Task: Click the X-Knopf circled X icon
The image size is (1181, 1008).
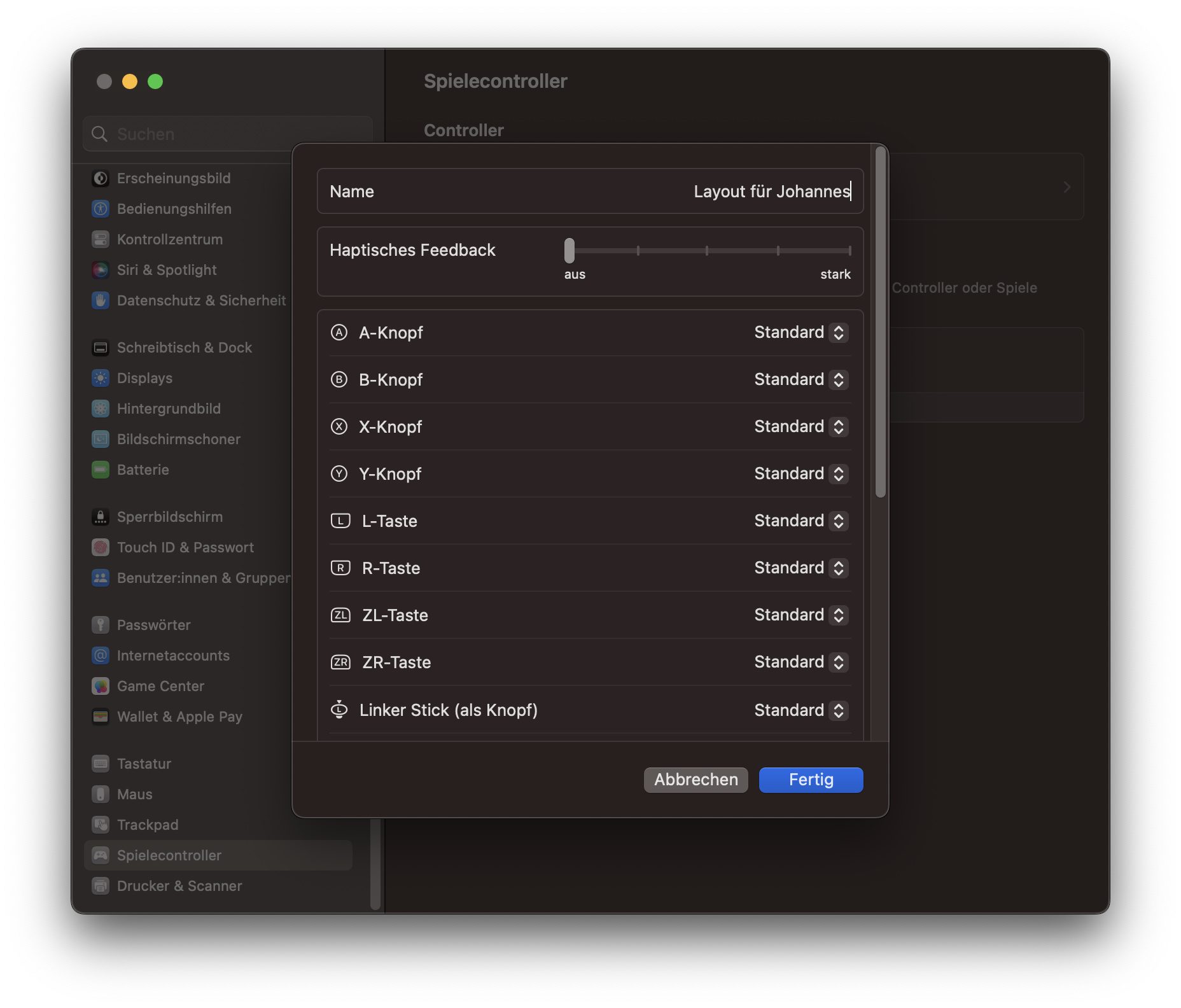Action: (x=339, y=426)
